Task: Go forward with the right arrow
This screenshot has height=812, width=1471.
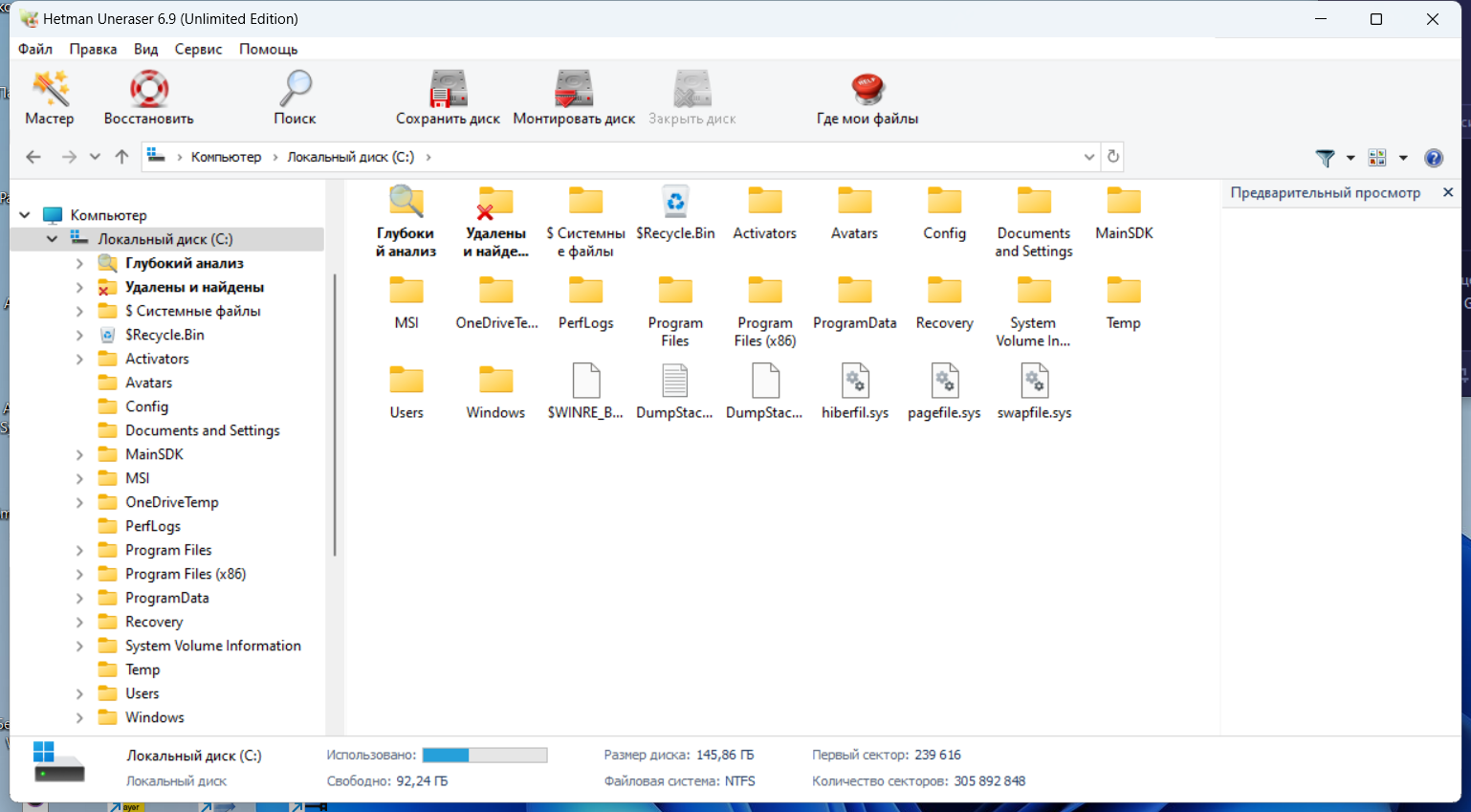Action: coord(69,157)
